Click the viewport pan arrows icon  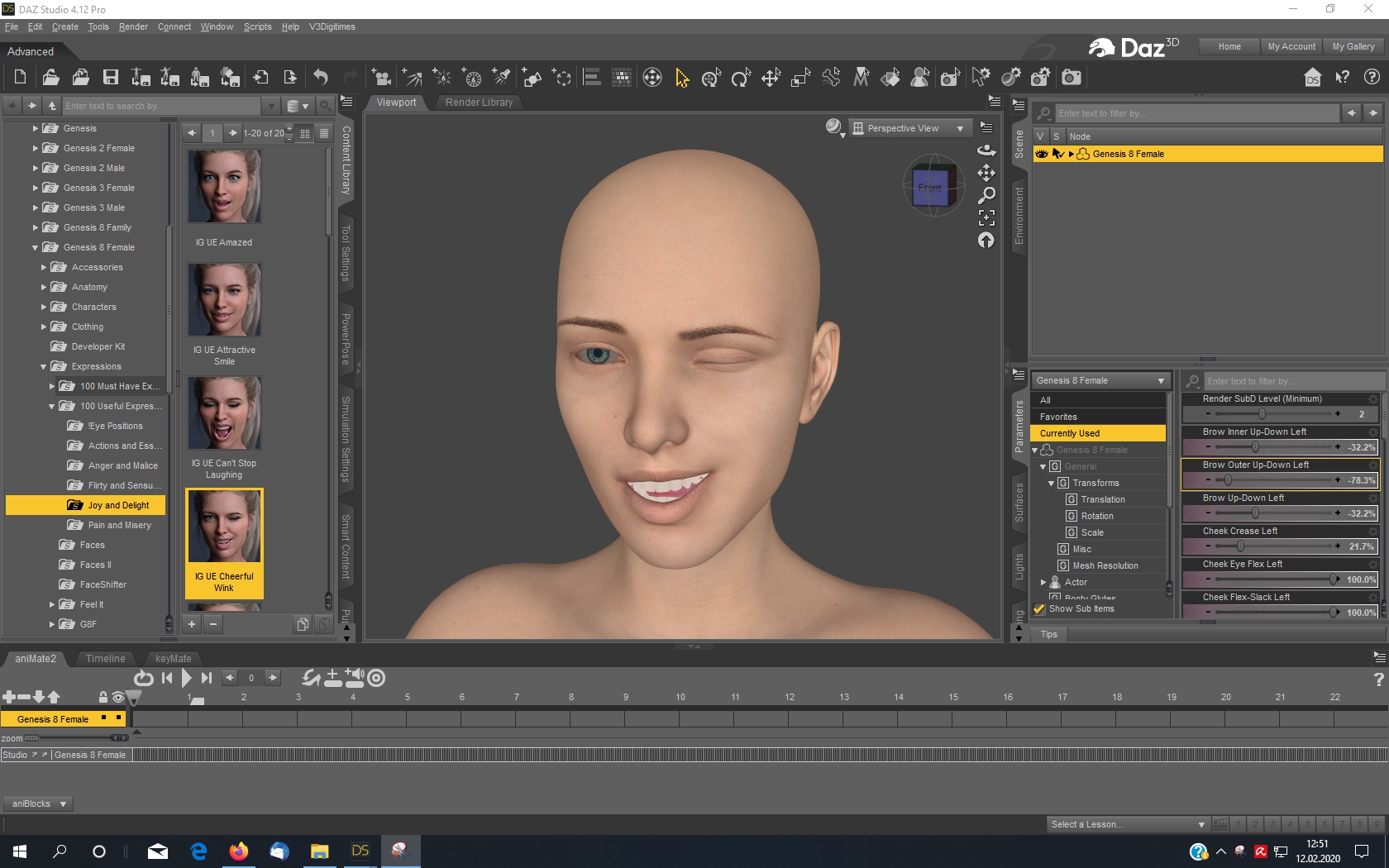pyautogui.click(x=986, y=173)
